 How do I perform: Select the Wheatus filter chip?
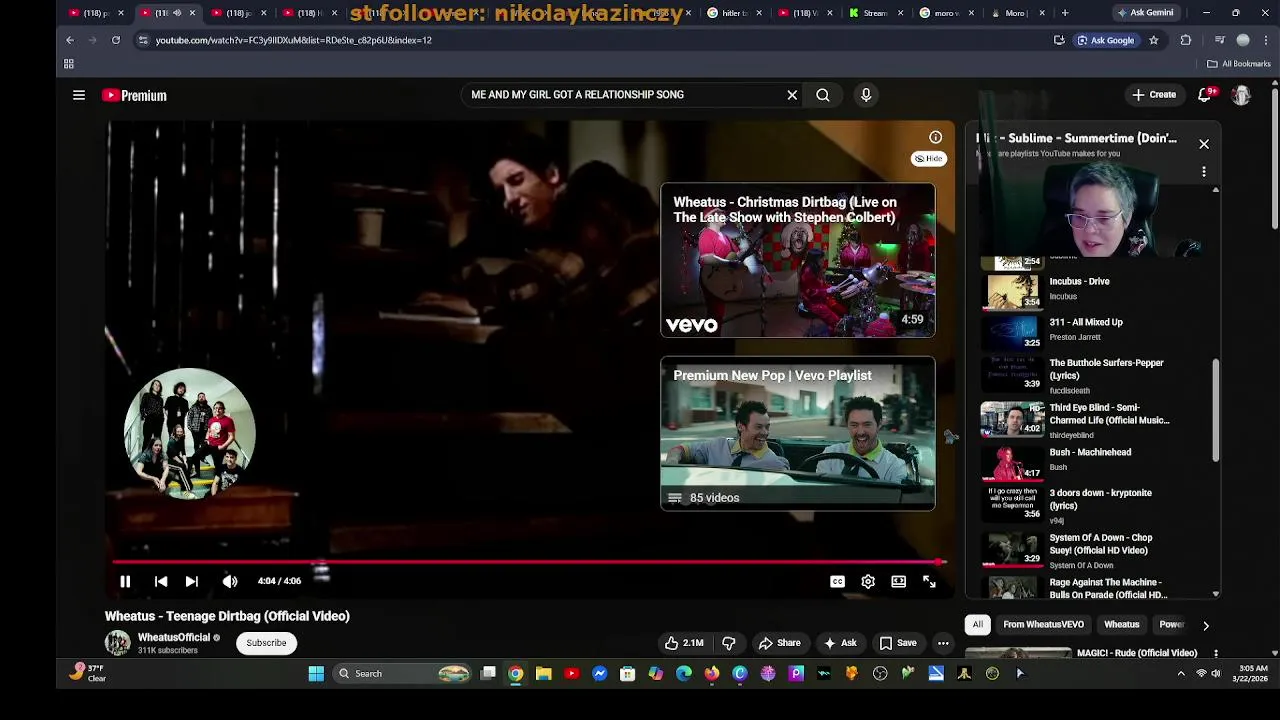1121,625
